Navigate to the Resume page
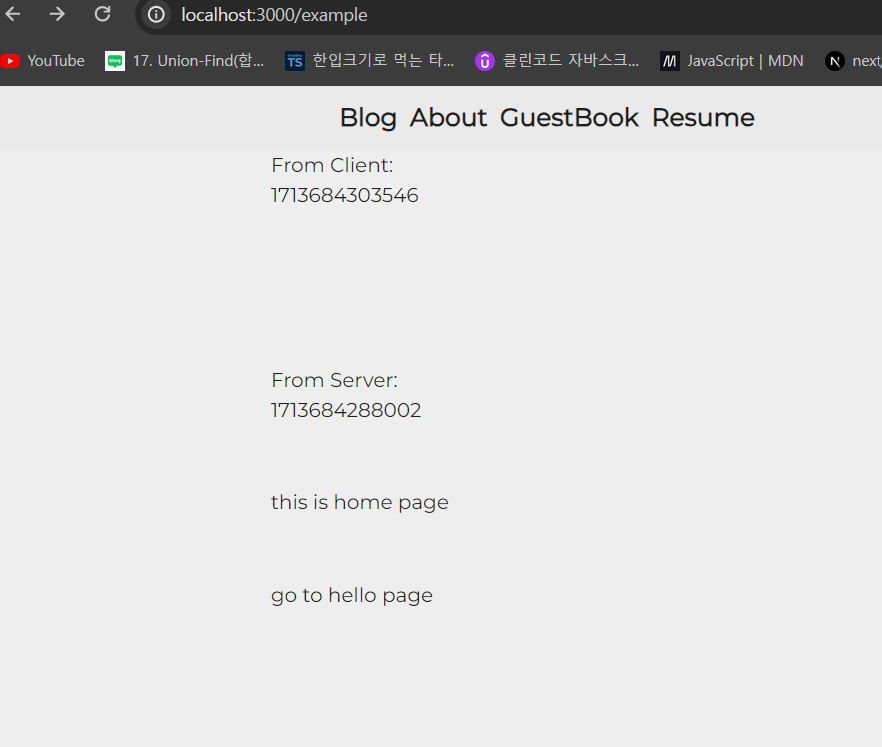The height and width of the screenshot is (747, 882). point(703,118)
